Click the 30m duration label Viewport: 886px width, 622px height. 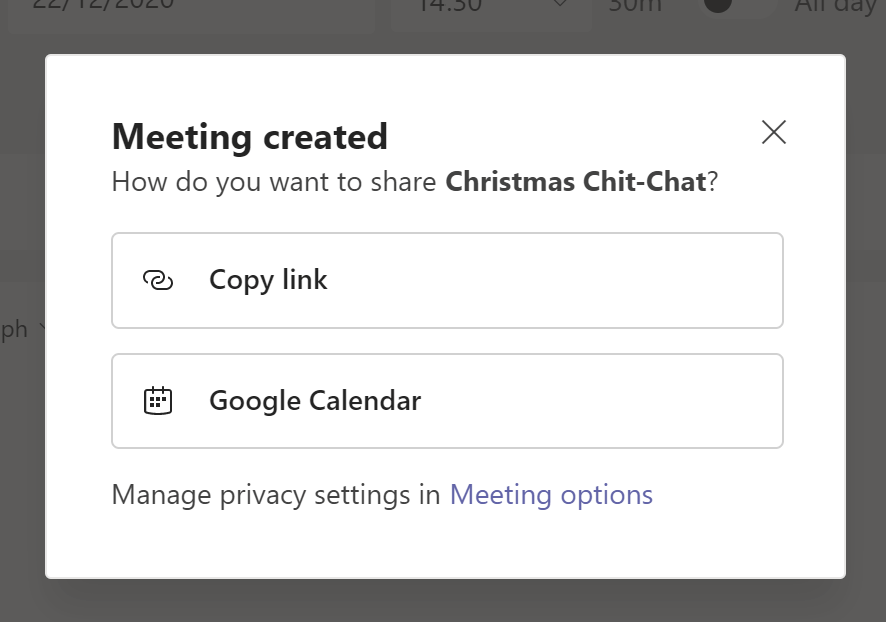[635, 6]
